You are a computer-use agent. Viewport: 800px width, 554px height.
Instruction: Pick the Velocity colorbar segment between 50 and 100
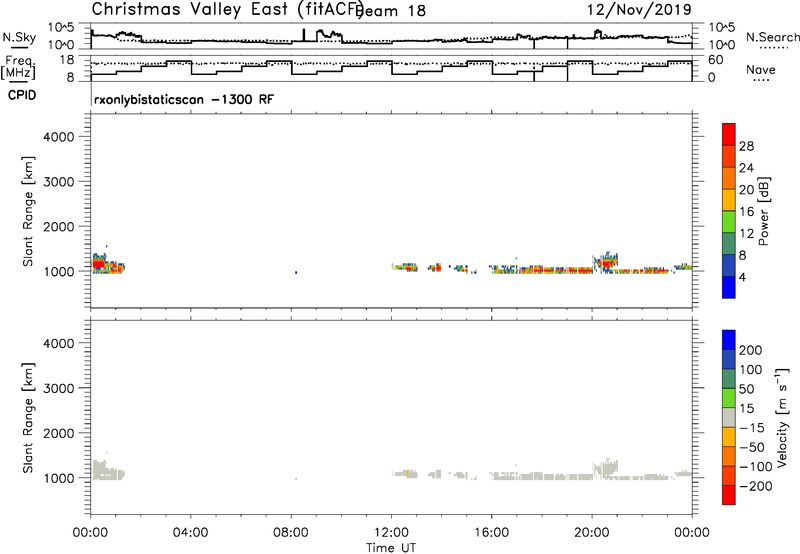pyautogui.click(x=729, y=379)
